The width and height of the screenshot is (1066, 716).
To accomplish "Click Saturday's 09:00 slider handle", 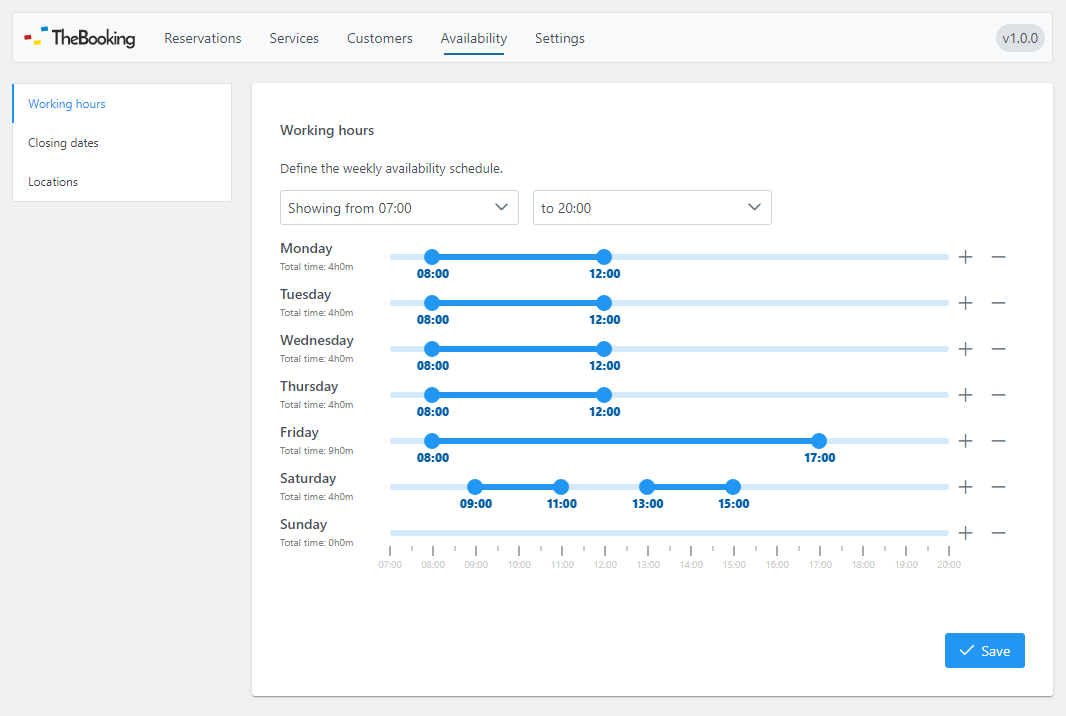I will click(475, 487).
